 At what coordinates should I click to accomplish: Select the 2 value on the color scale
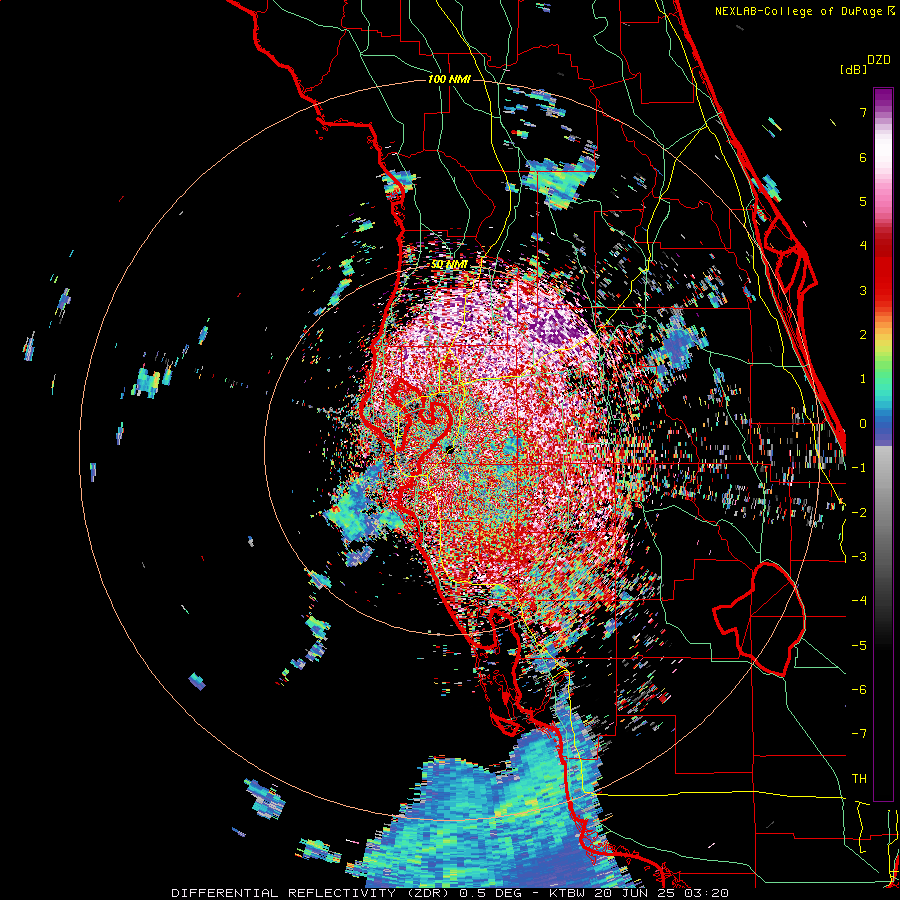pos(863,335)
